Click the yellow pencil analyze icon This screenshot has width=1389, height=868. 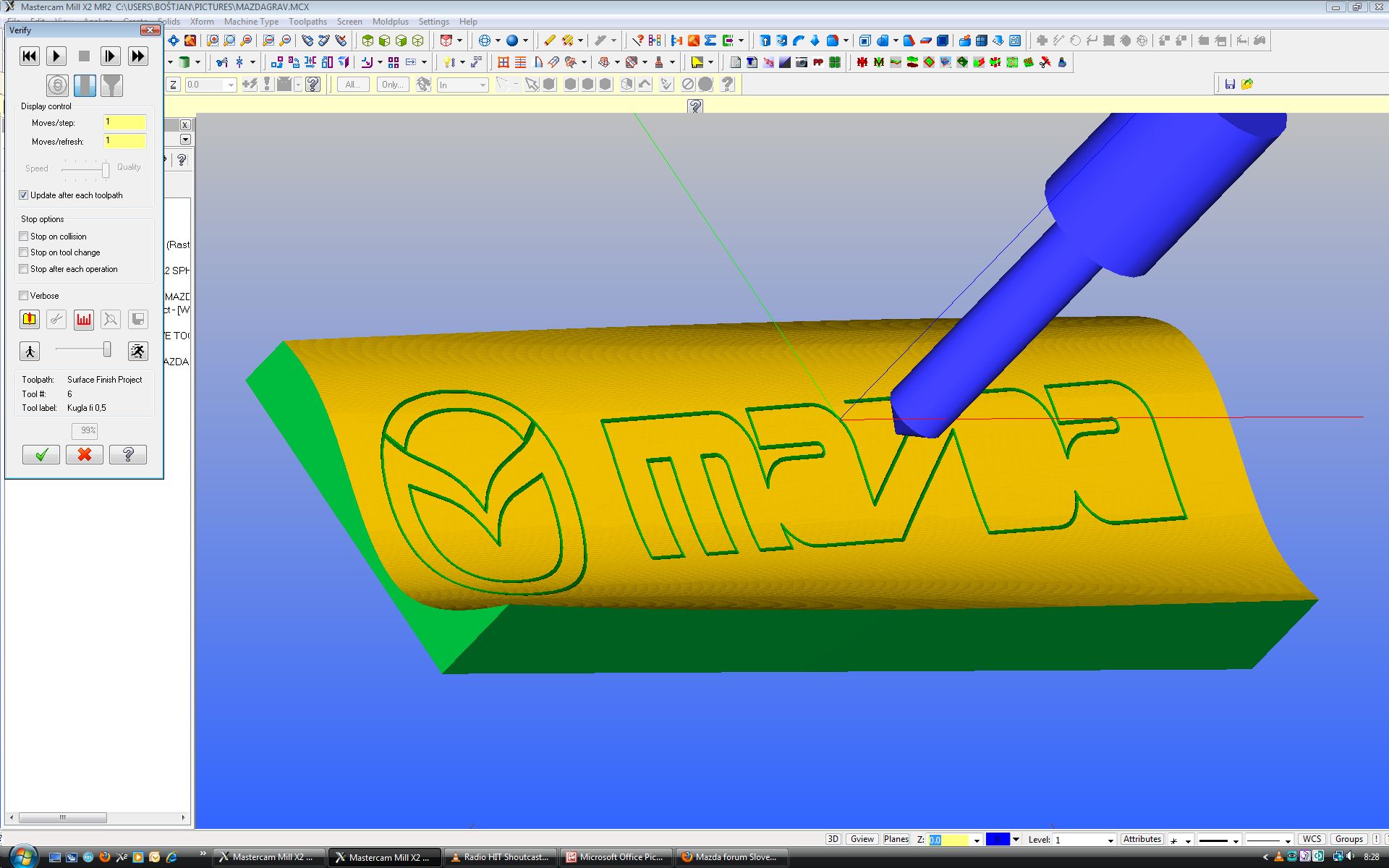click(550, 41)
